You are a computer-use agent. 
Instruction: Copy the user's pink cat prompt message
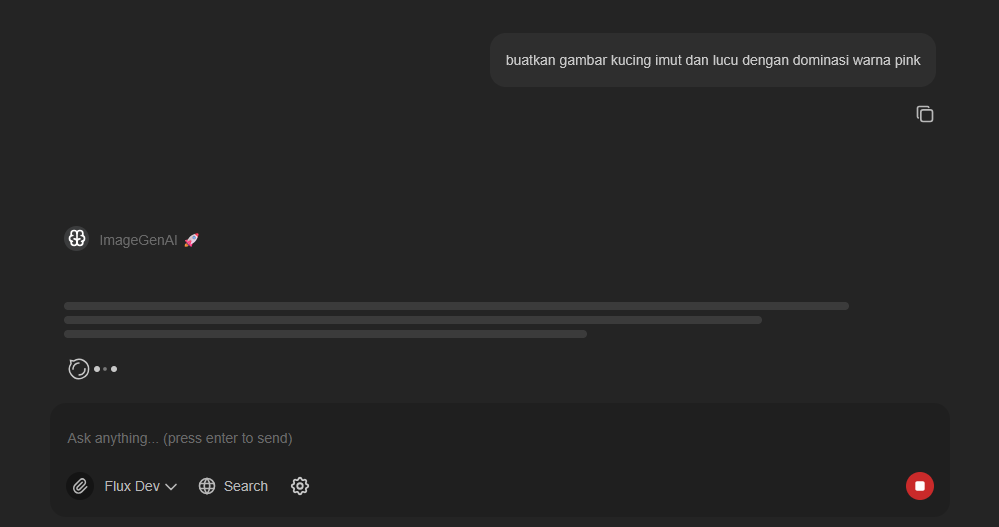925,114
